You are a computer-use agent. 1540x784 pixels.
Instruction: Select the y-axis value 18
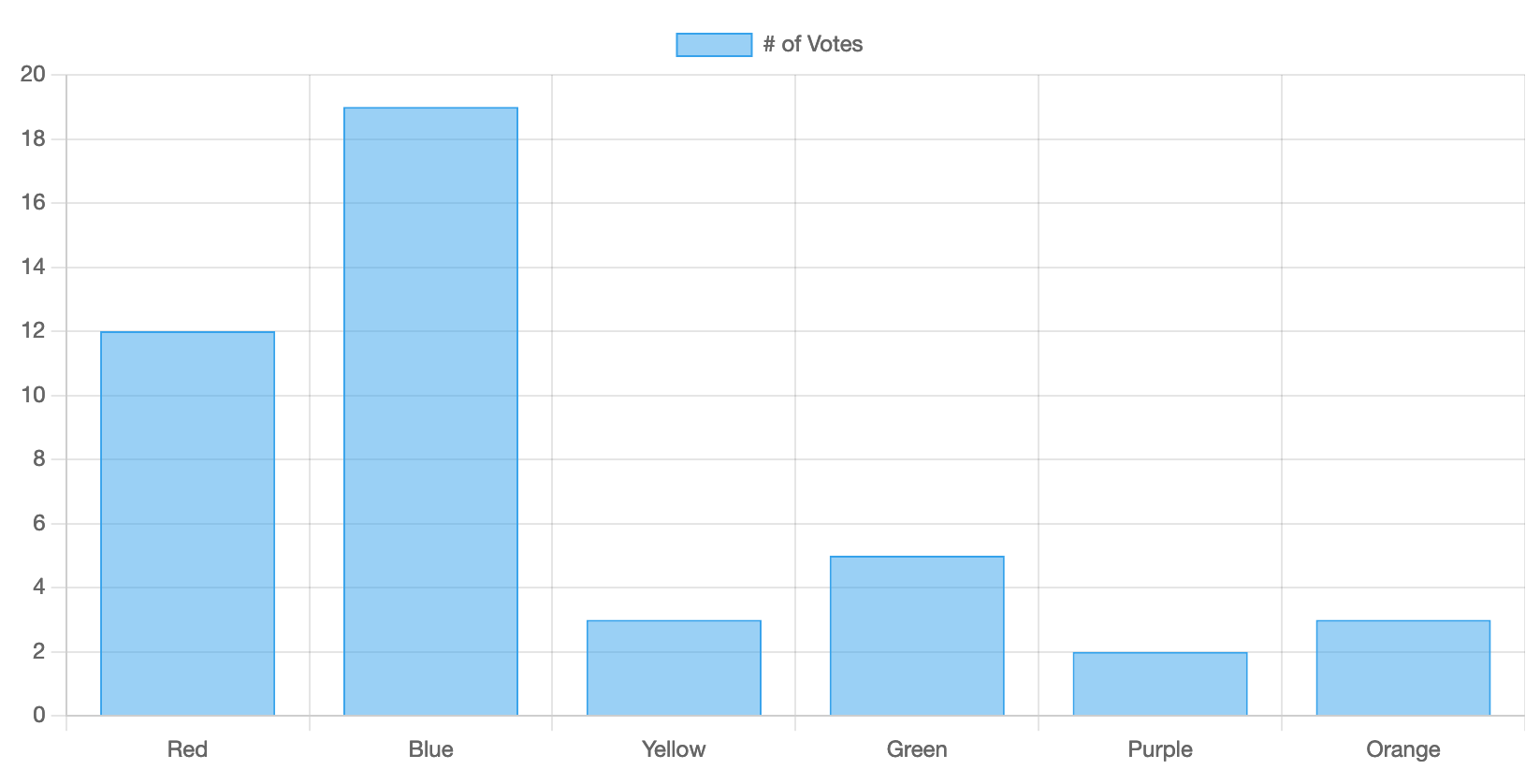33,139
